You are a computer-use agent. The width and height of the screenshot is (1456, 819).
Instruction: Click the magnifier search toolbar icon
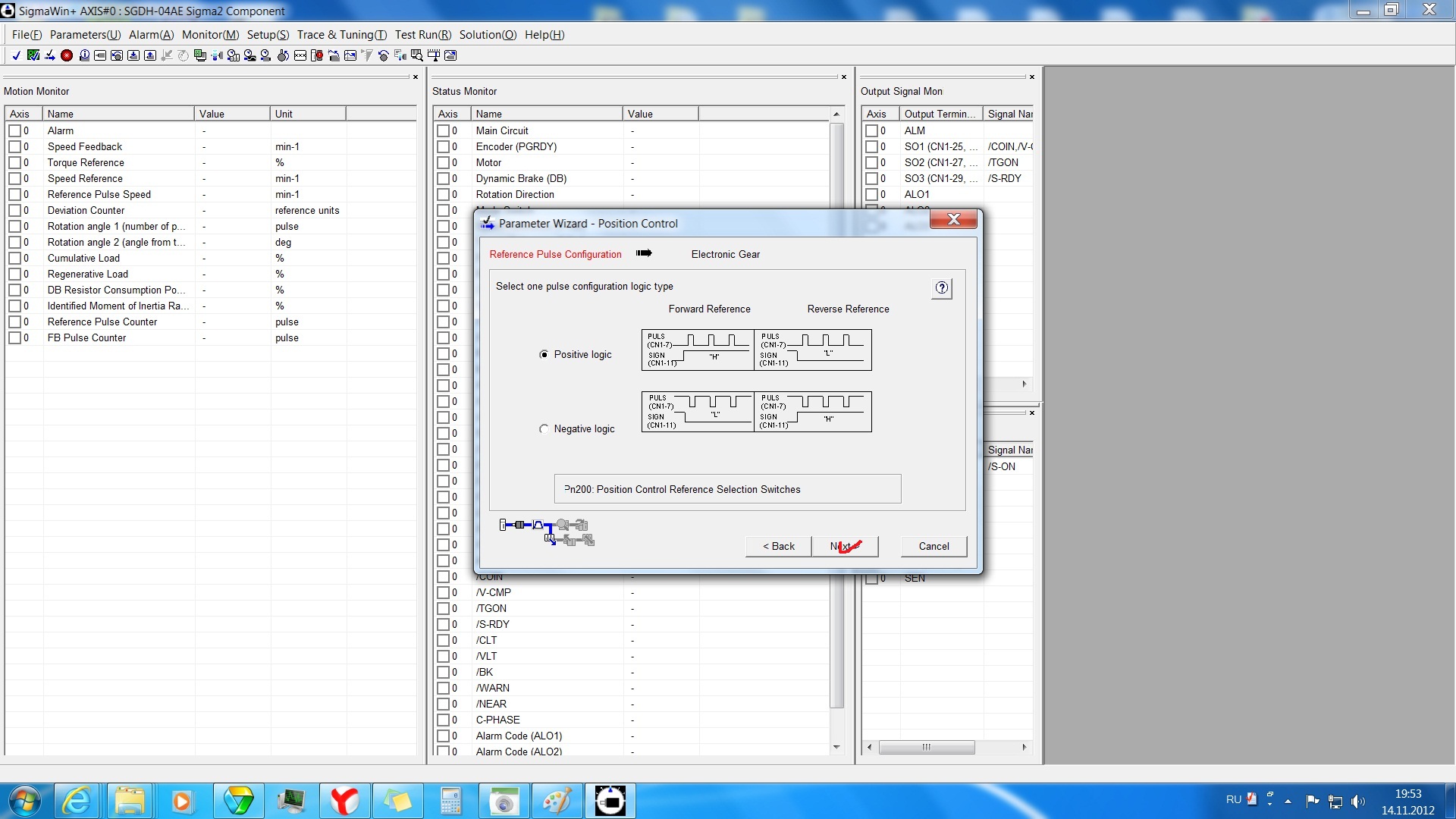pyautogui.click(x=416, y=55)
